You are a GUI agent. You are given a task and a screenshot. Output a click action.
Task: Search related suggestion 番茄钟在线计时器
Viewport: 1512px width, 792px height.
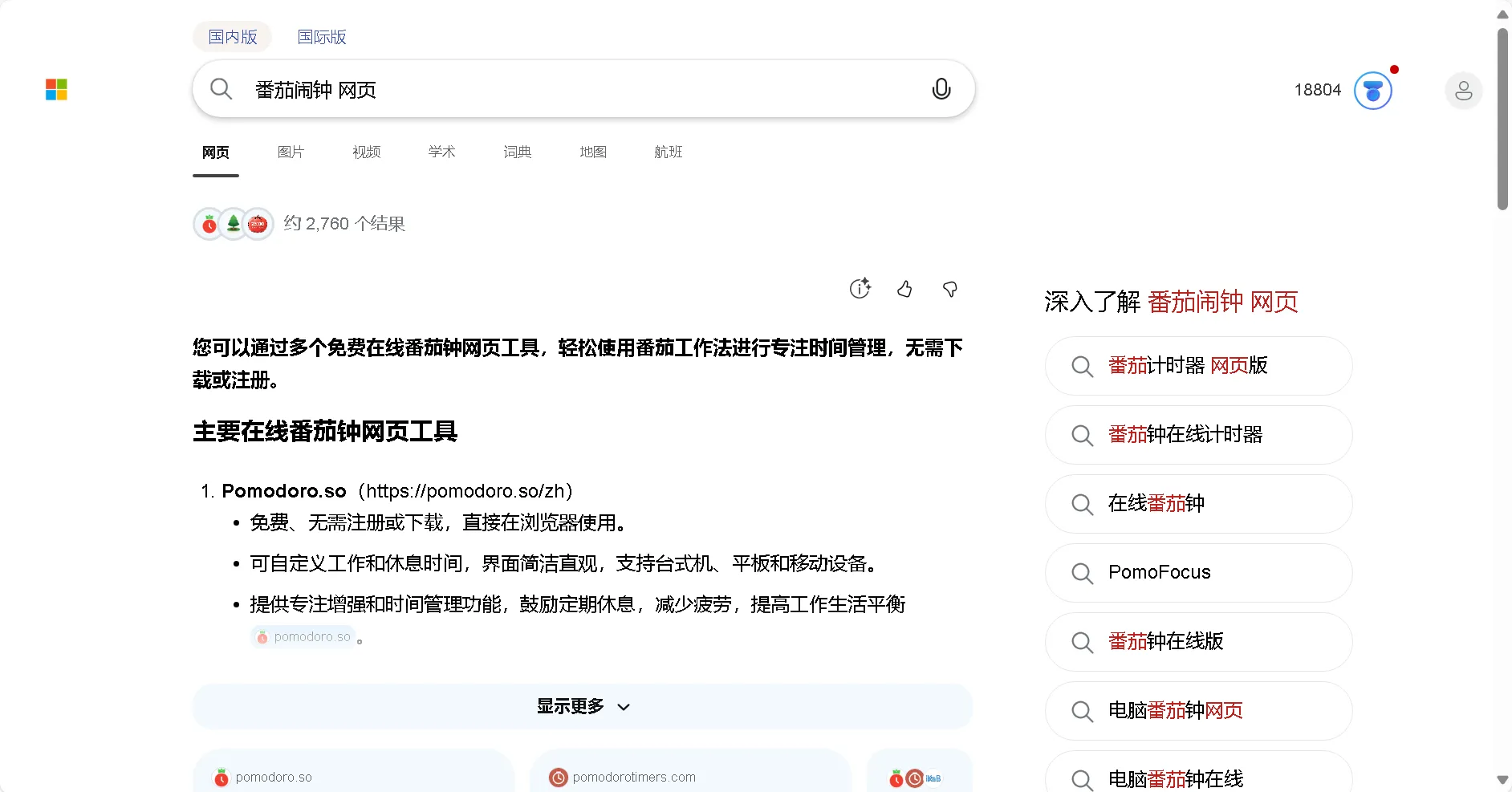tap(1198, 435)
